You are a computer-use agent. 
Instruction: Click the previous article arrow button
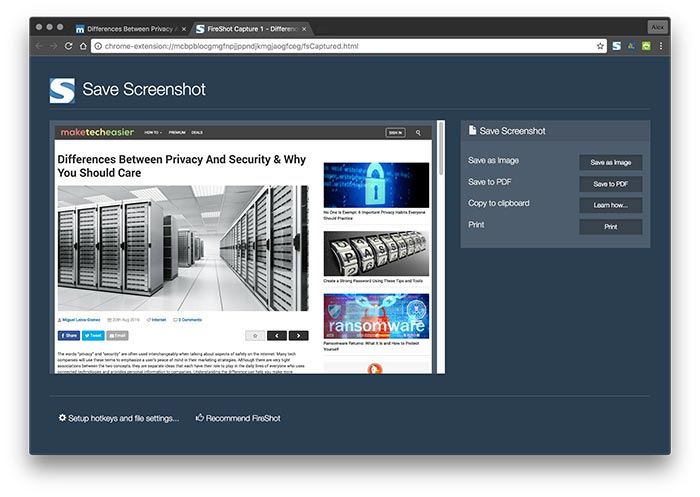coord(277,335)
